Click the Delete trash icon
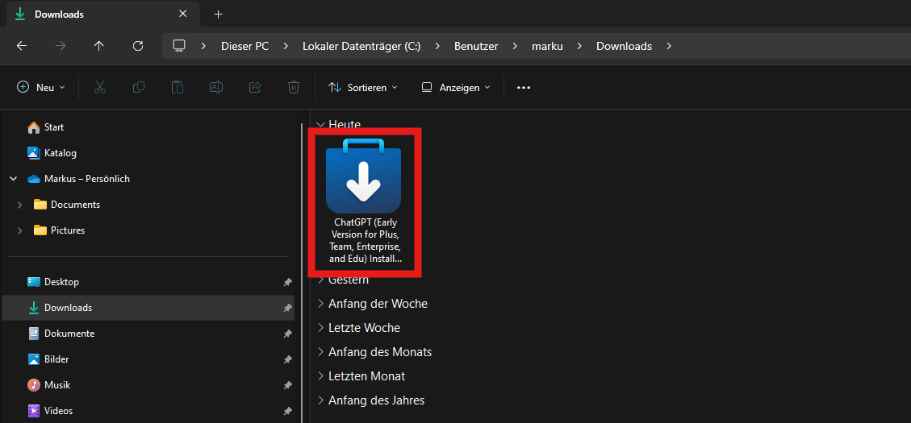Image resolution: width=911 pixels, height=423 pixels. pyautogui.click(x=293, y=88)
